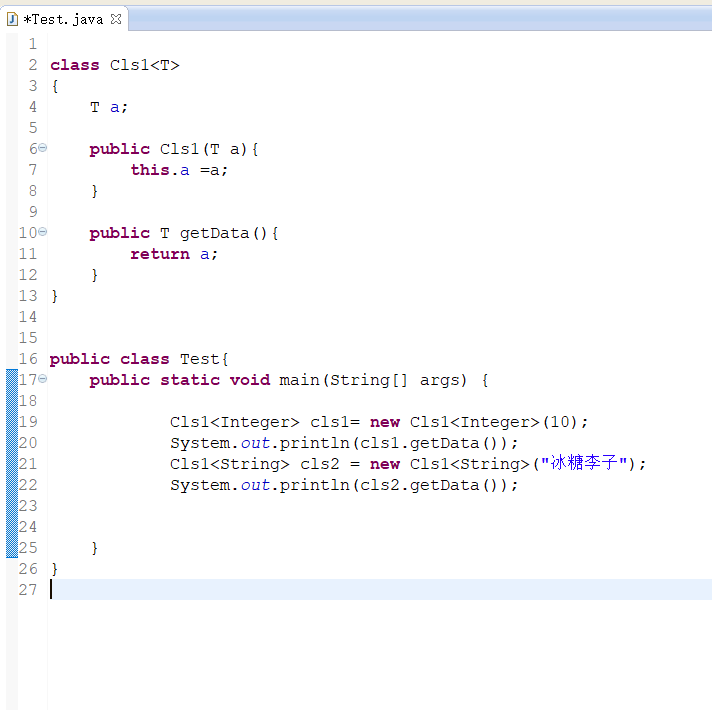712x710 pixels.
Task: Click the 'return' keyword on line 11
Action: click(160, 254)
